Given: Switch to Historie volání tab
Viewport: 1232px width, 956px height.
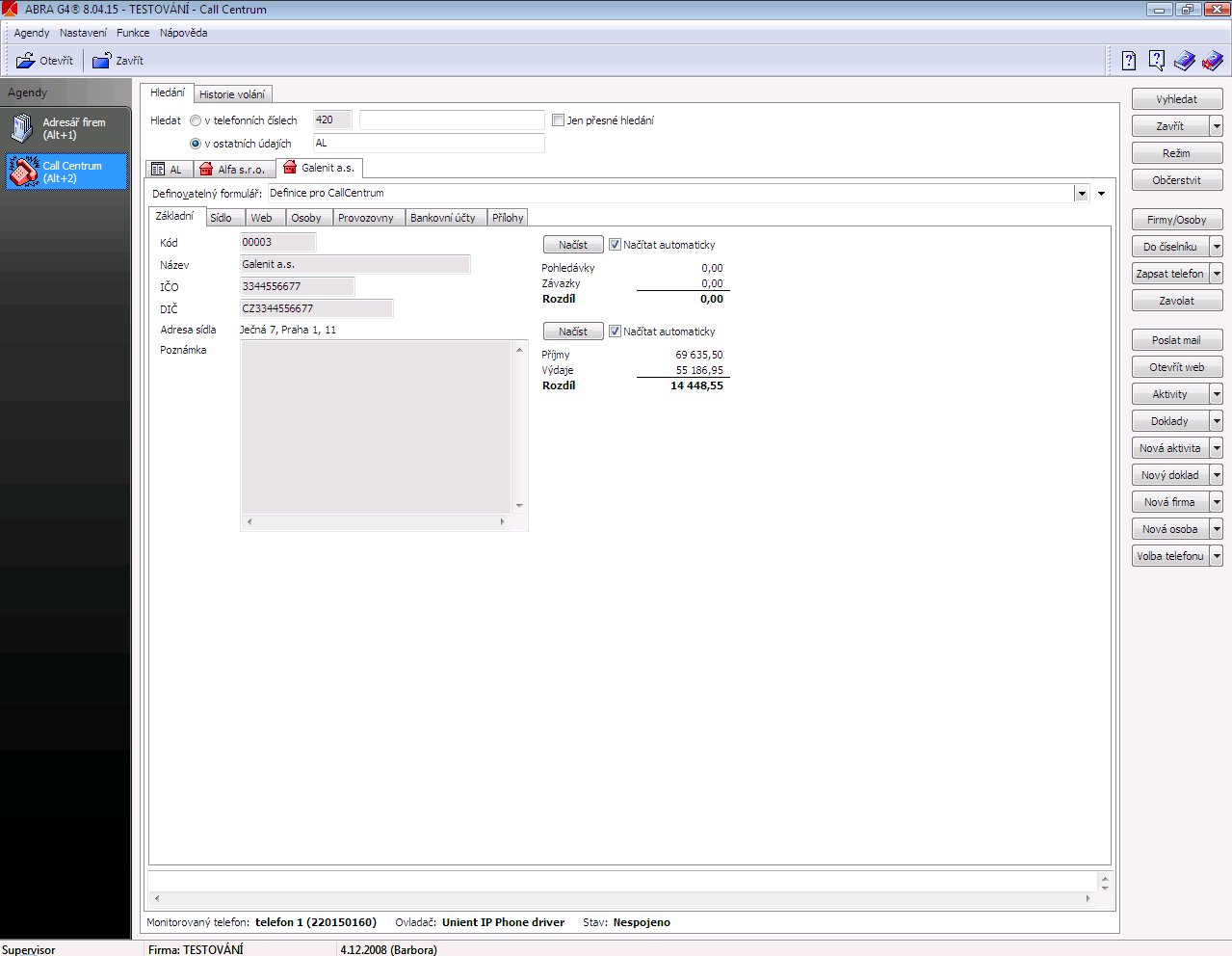Looking at the screenshot, I should 232,94.
